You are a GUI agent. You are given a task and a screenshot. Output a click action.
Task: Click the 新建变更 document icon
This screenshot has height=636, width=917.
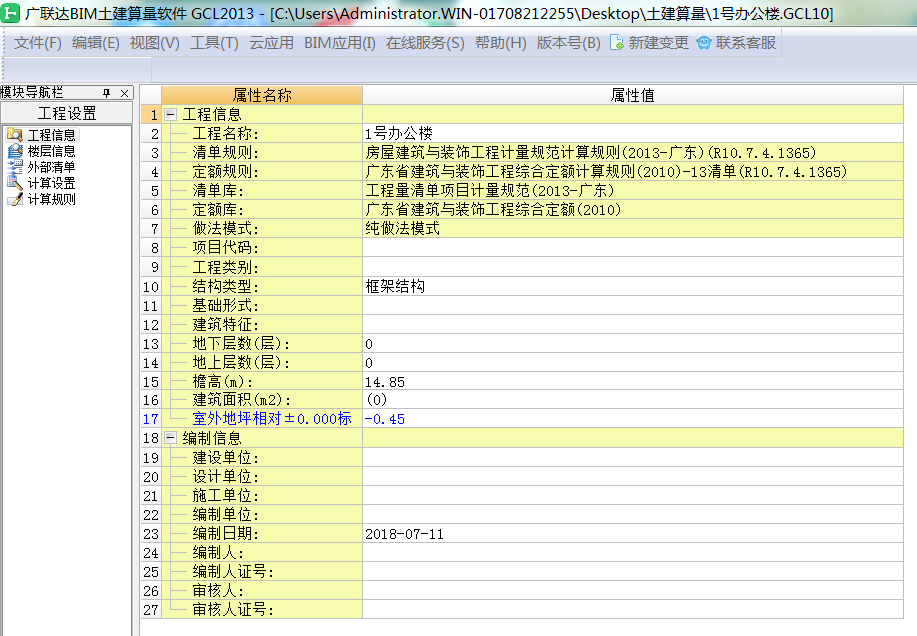pyautogui.click(x=616, y=43)
